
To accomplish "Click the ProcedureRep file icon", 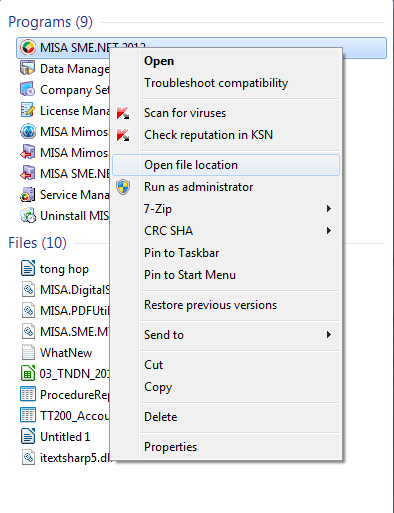I will pos(28,395).
